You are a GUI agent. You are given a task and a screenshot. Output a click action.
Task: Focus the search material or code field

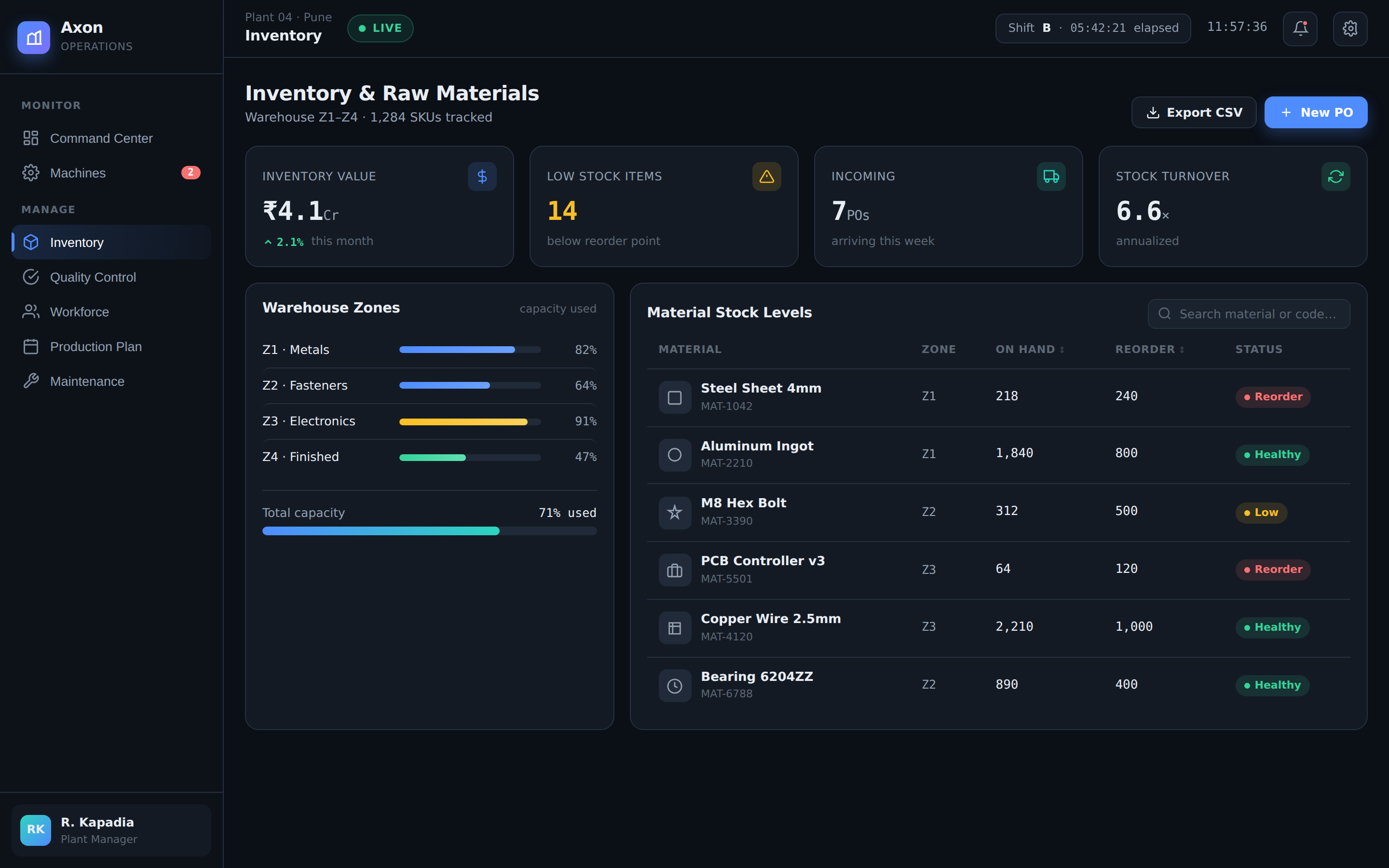pyautogui.click(x=1248, y=314)
